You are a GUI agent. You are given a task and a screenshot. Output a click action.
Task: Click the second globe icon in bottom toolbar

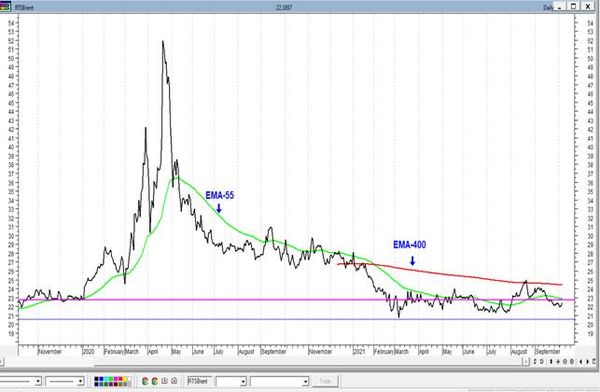click(155, 381)
